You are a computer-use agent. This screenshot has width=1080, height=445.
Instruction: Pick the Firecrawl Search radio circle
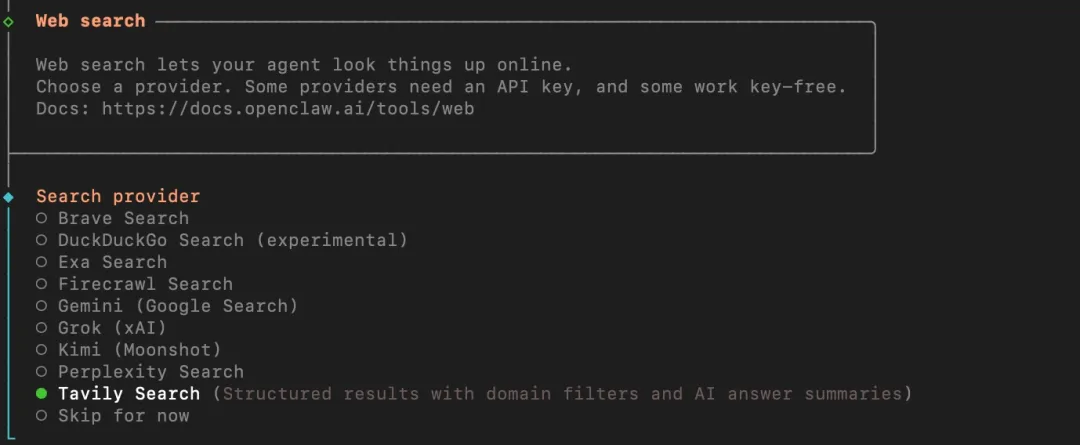[x=41, y=284]
